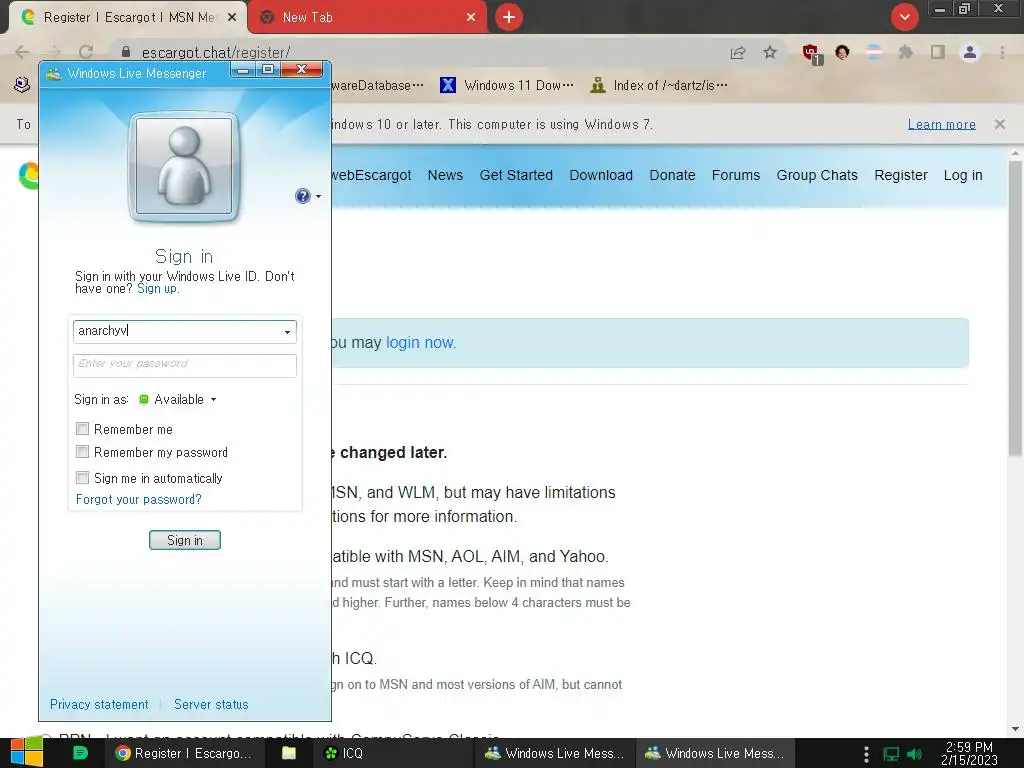
Task: Check the Remember my password box
Action: 82,452
